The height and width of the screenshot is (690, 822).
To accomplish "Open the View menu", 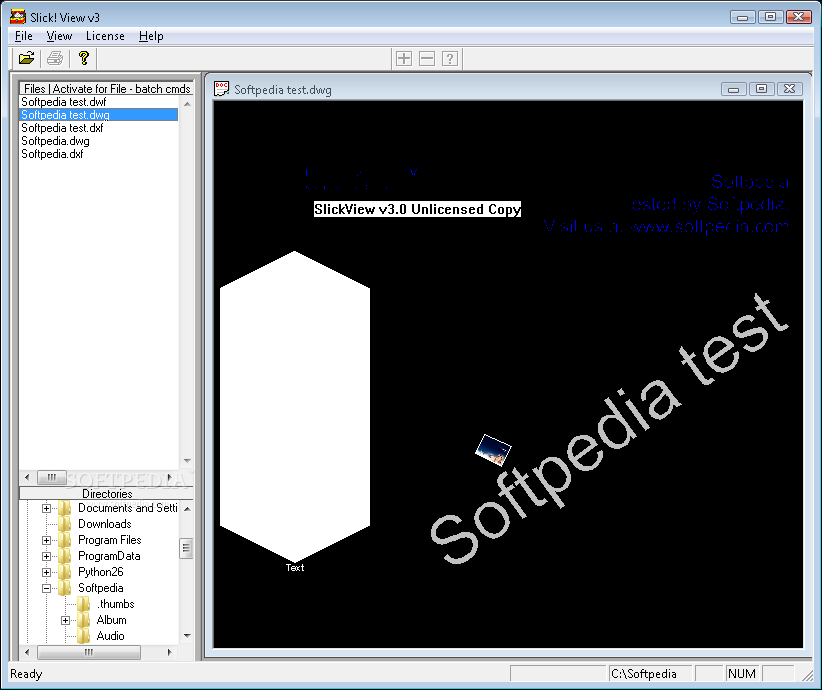I will [x=59, y=36].
